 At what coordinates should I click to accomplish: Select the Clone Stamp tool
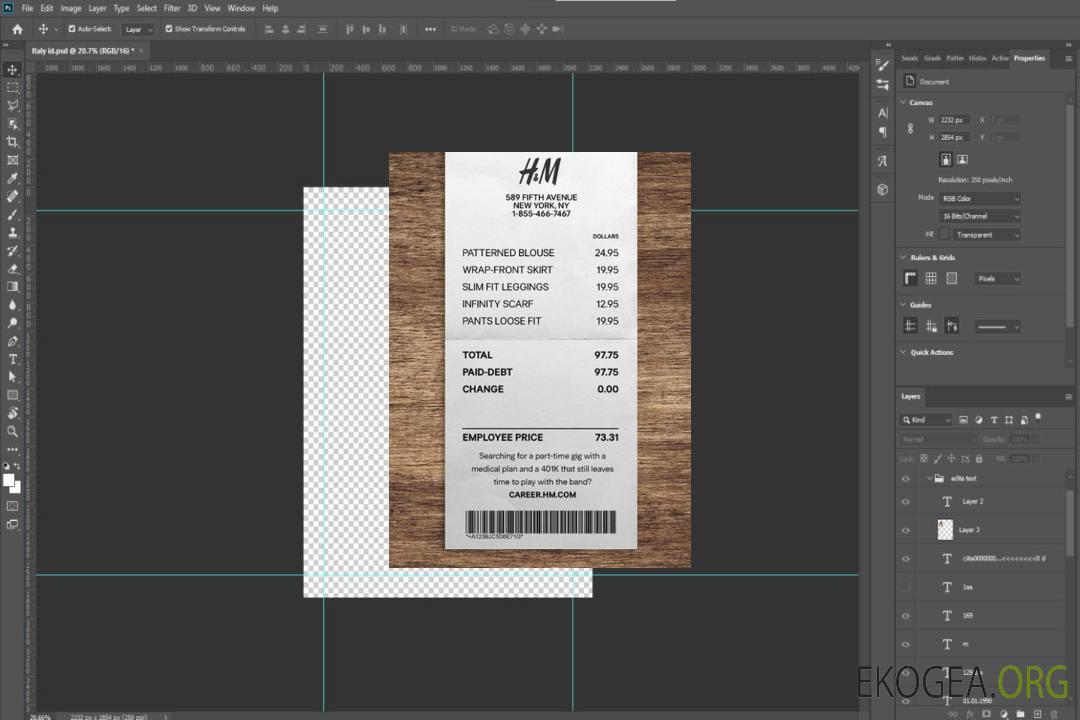click(12, 233)
